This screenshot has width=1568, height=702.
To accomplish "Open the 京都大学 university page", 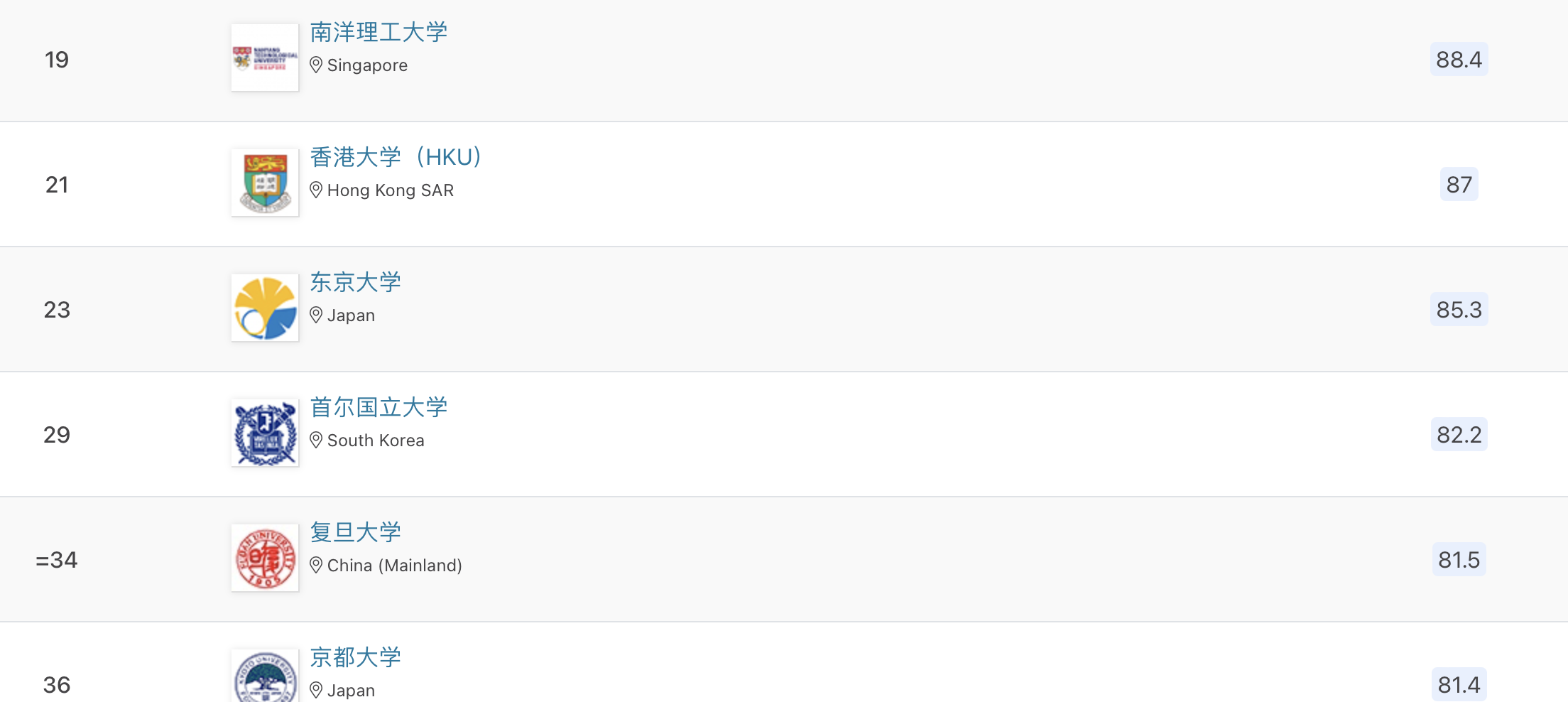I will 355,657.
